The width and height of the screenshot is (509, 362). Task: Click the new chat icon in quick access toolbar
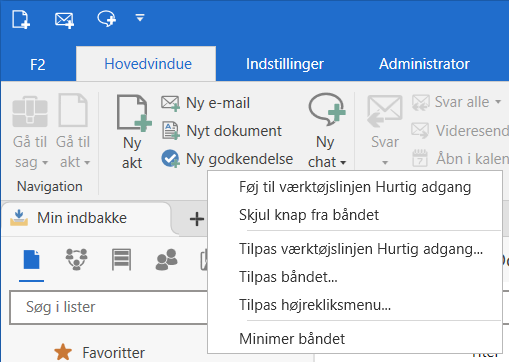coord(107,19)
